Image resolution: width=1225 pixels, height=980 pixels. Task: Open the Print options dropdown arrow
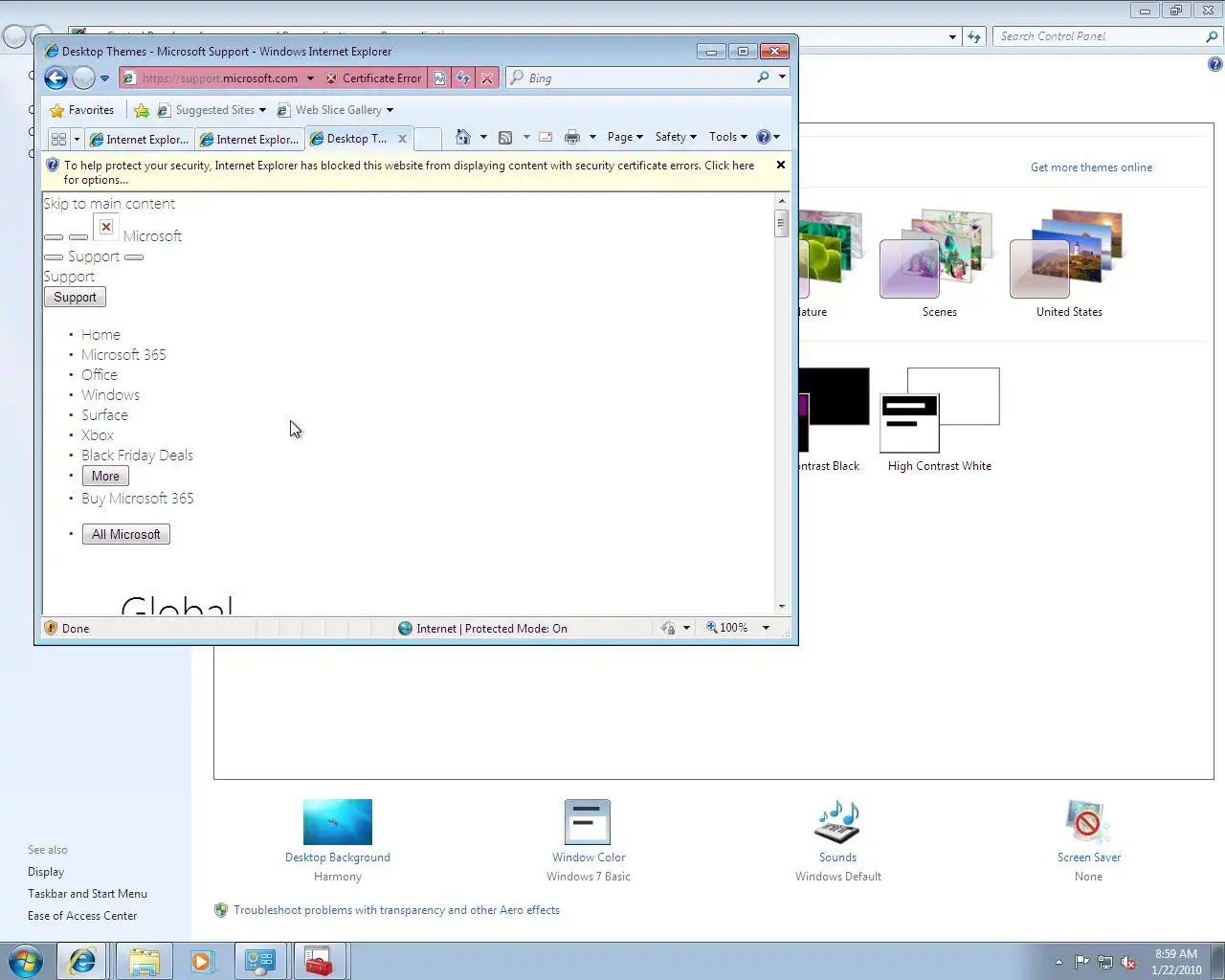point(592,137)
